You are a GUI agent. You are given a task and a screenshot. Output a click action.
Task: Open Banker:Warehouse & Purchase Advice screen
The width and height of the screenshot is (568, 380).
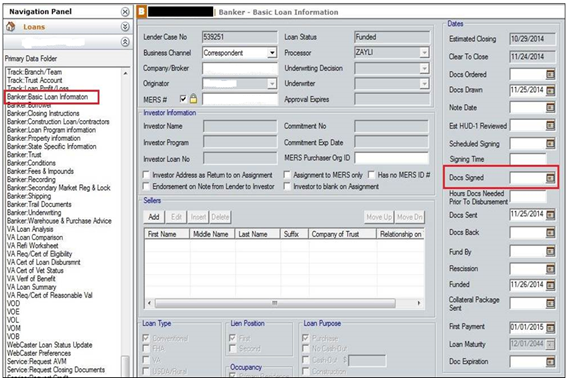tap(59, 221)
